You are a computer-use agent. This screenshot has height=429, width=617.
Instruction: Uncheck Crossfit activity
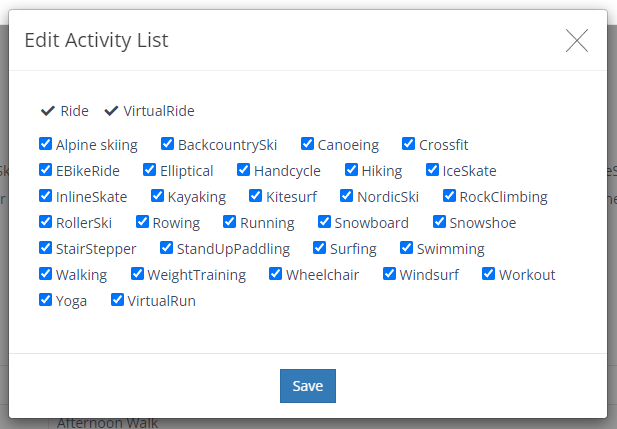408,144
